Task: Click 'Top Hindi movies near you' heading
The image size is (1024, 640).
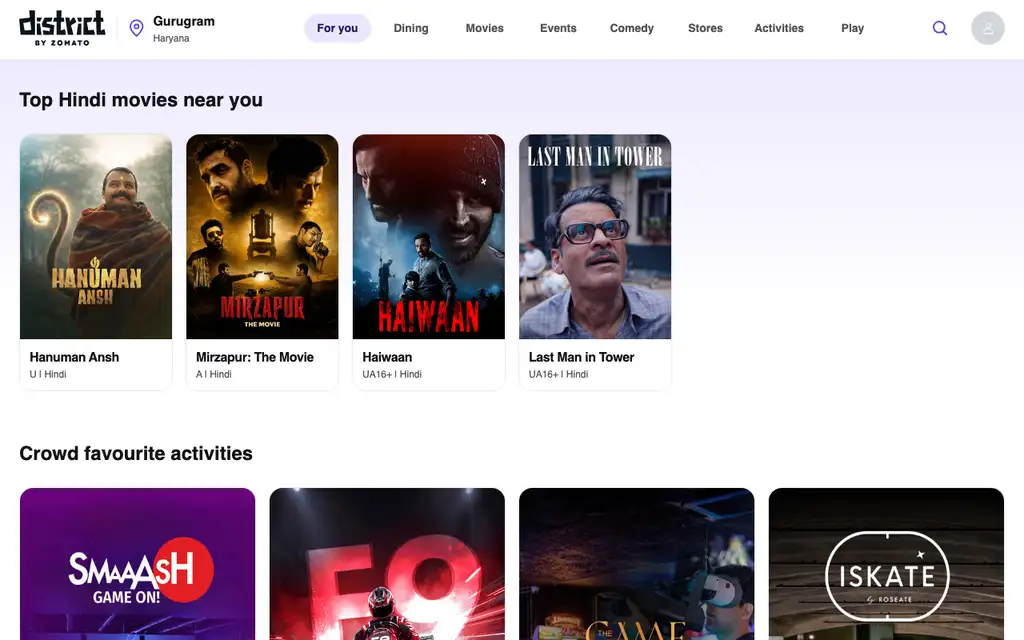Action: coord(141,100)
